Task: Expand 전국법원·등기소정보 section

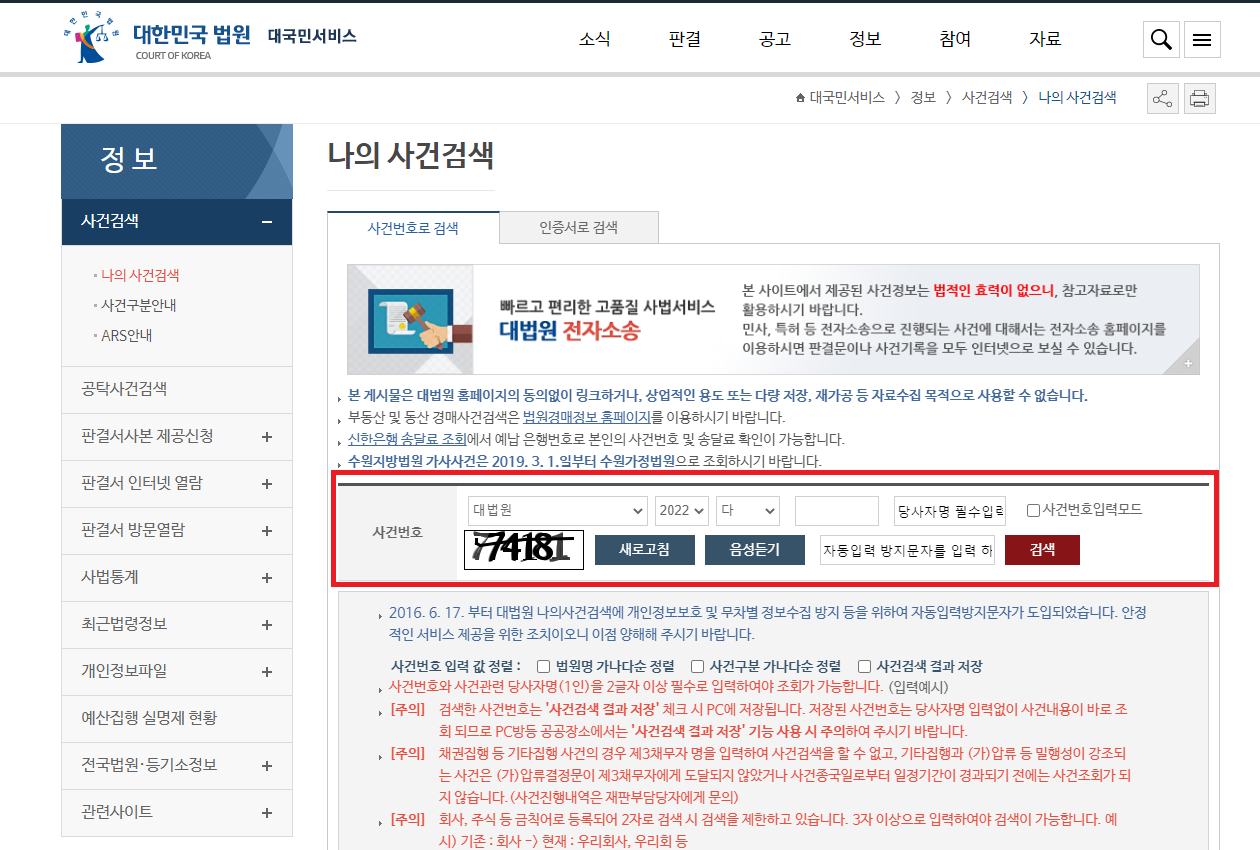Action: pyautogui.click(x=267, y=766)
